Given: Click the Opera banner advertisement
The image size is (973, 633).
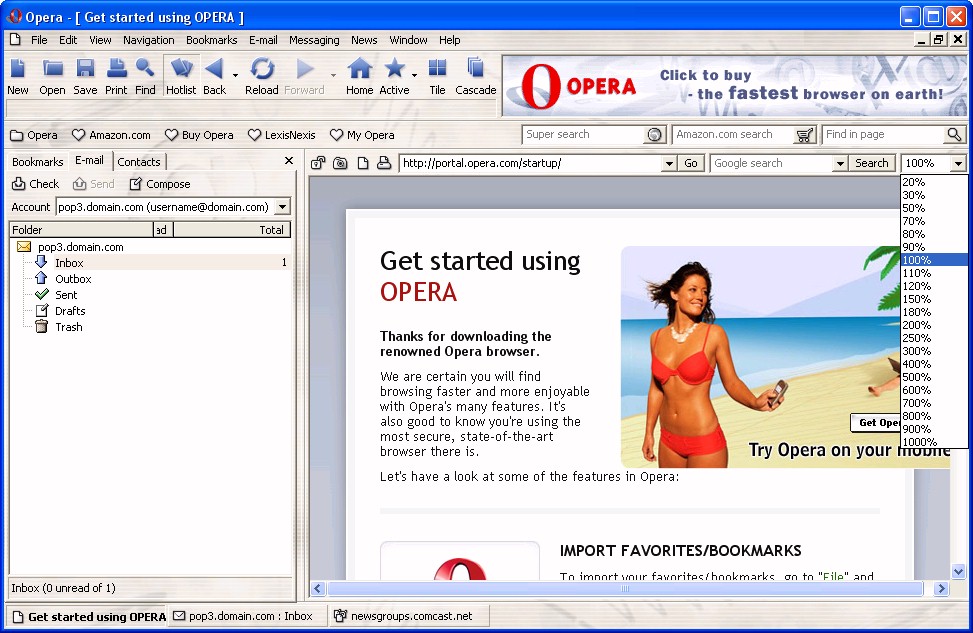Looking at the screenshot, I should [734, 86].
